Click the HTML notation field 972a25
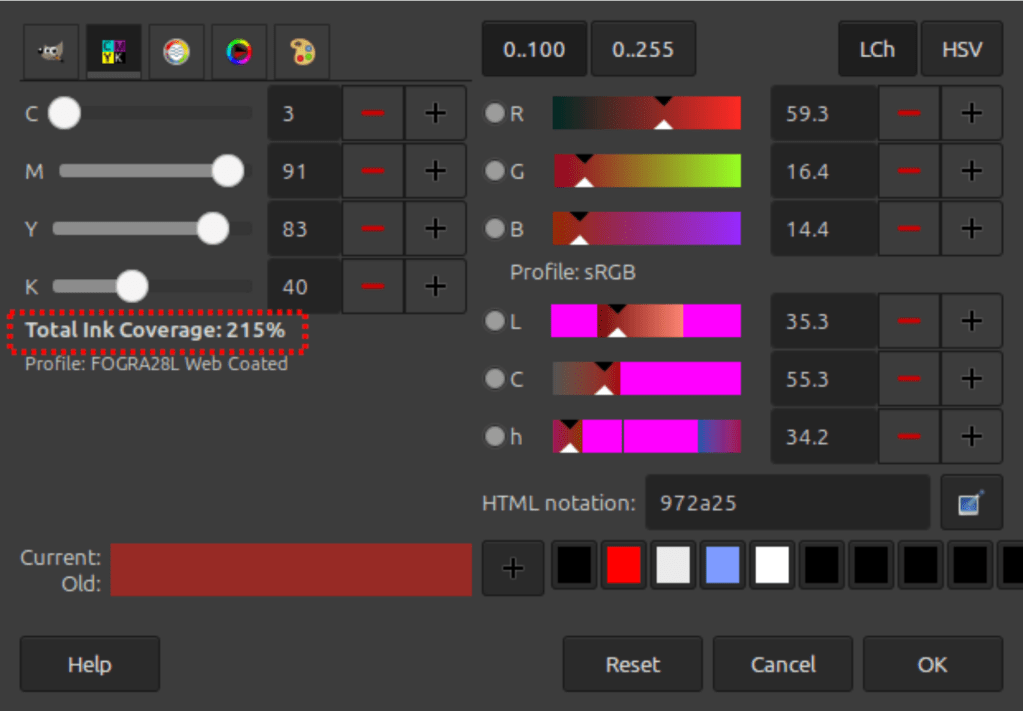 coord(787,503)
